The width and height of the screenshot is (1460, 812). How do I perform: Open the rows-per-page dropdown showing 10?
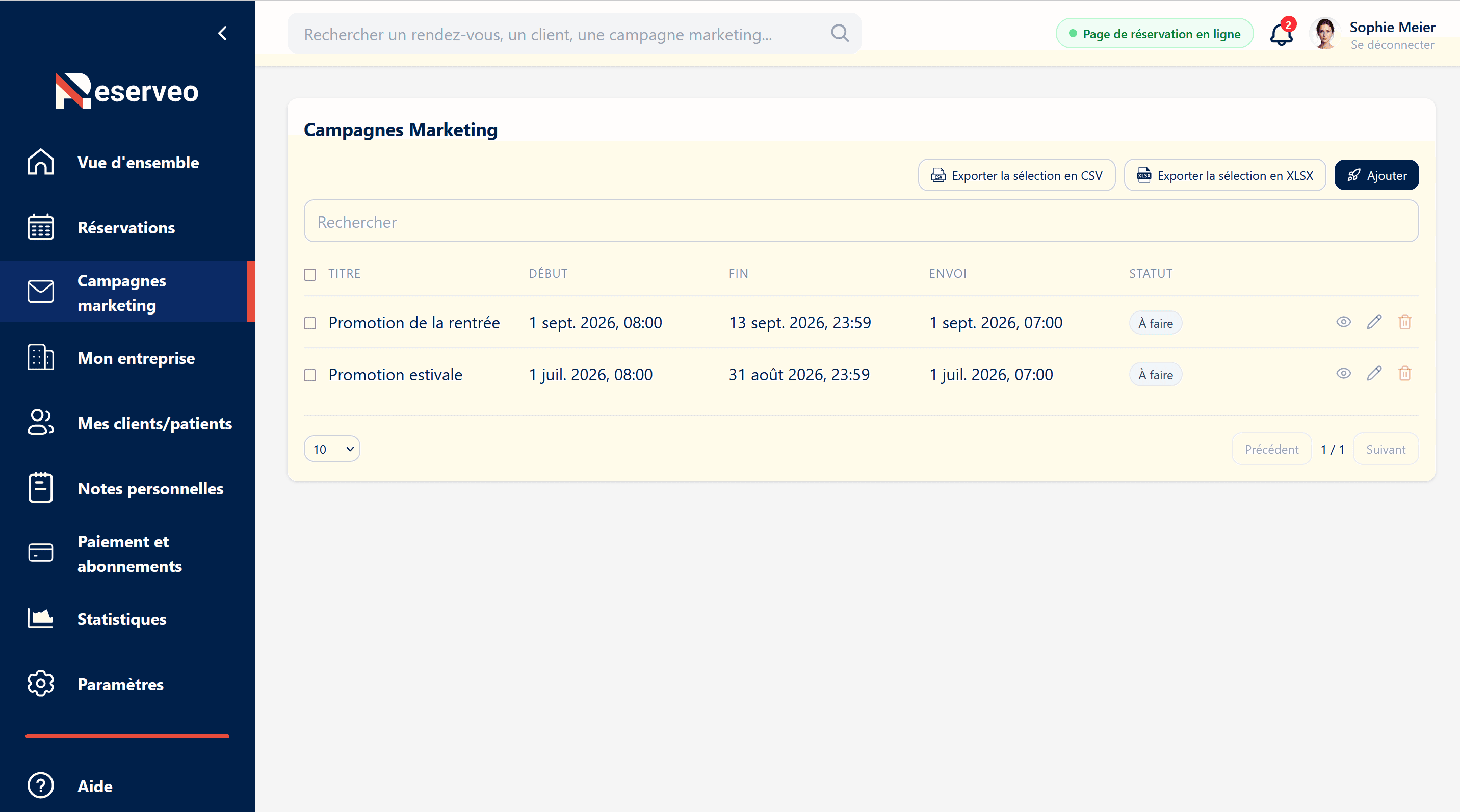(332, 449)
